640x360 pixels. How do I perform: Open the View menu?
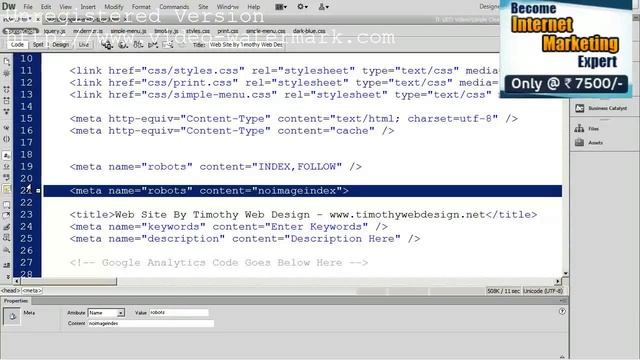coord(65,7)
